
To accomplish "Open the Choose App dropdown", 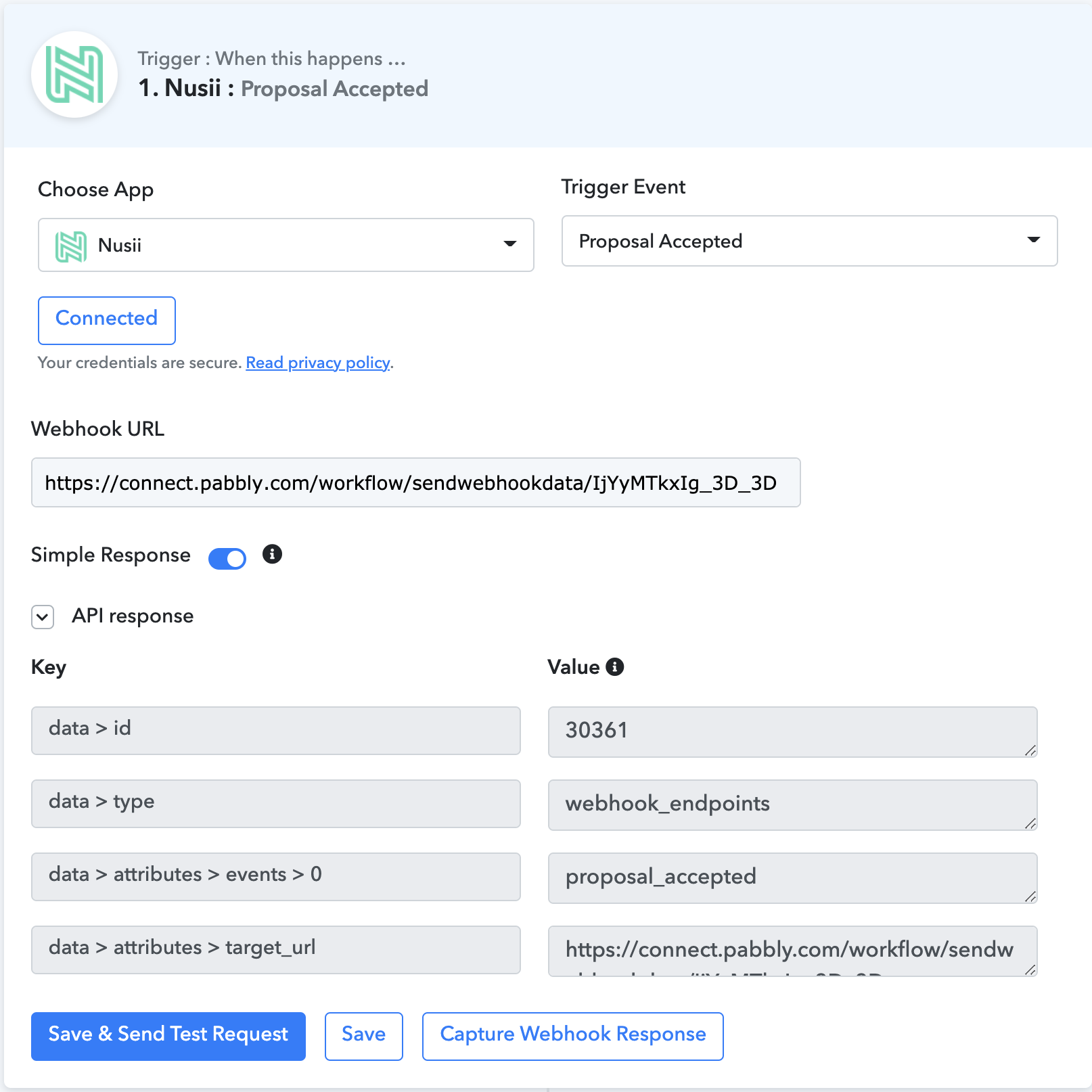I will [x=286, y=245].
